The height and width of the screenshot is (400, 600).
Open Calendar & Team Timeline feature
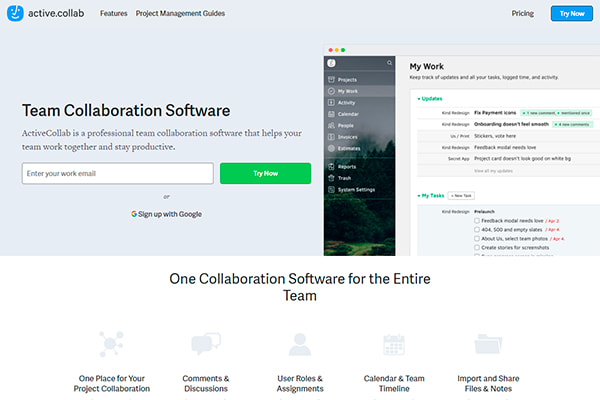pyautogui.click(x=394, y=384)
